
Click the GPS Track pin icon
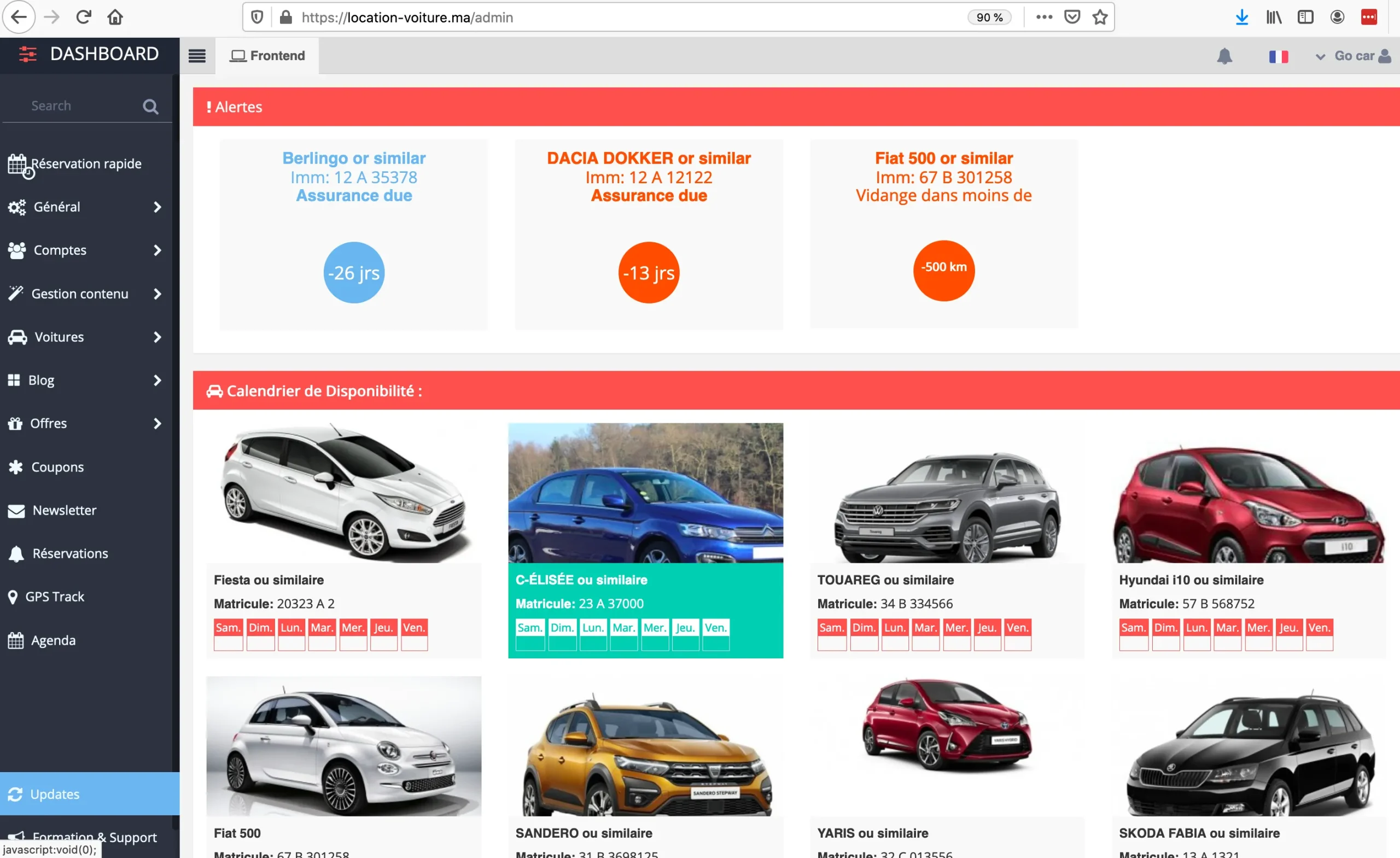(13, 597)
